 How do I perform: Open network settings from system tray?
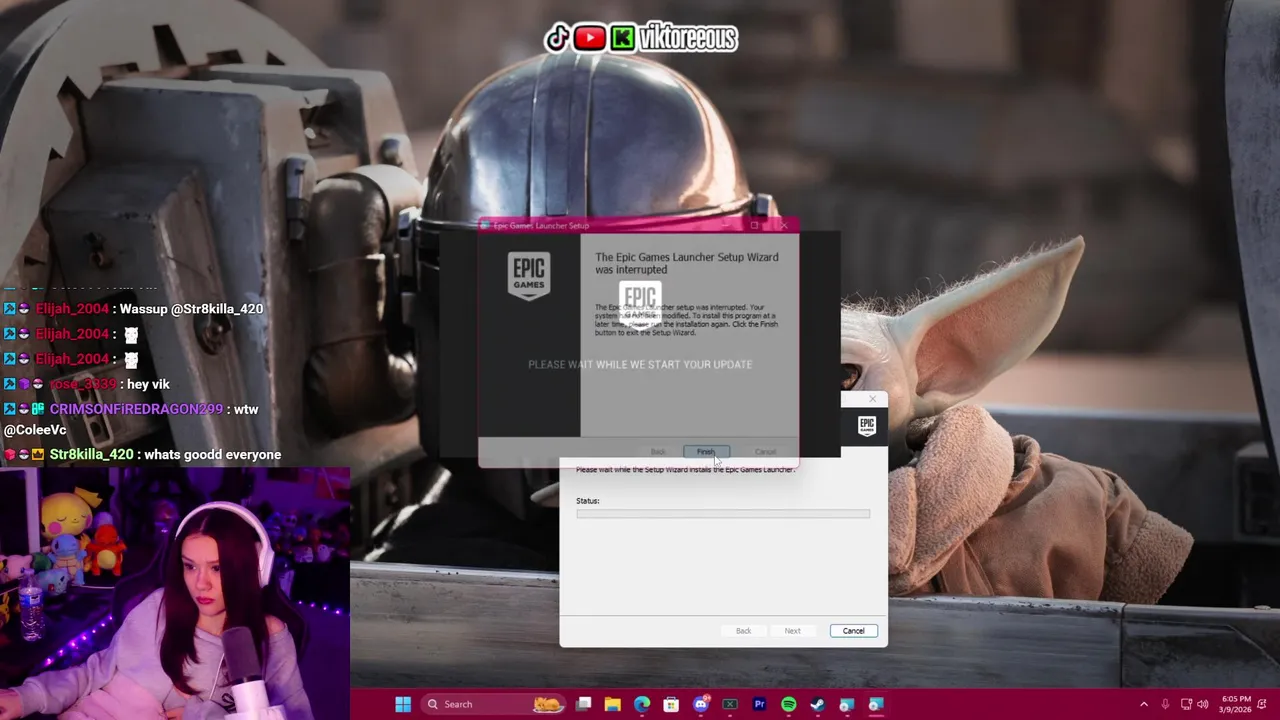1186,704
